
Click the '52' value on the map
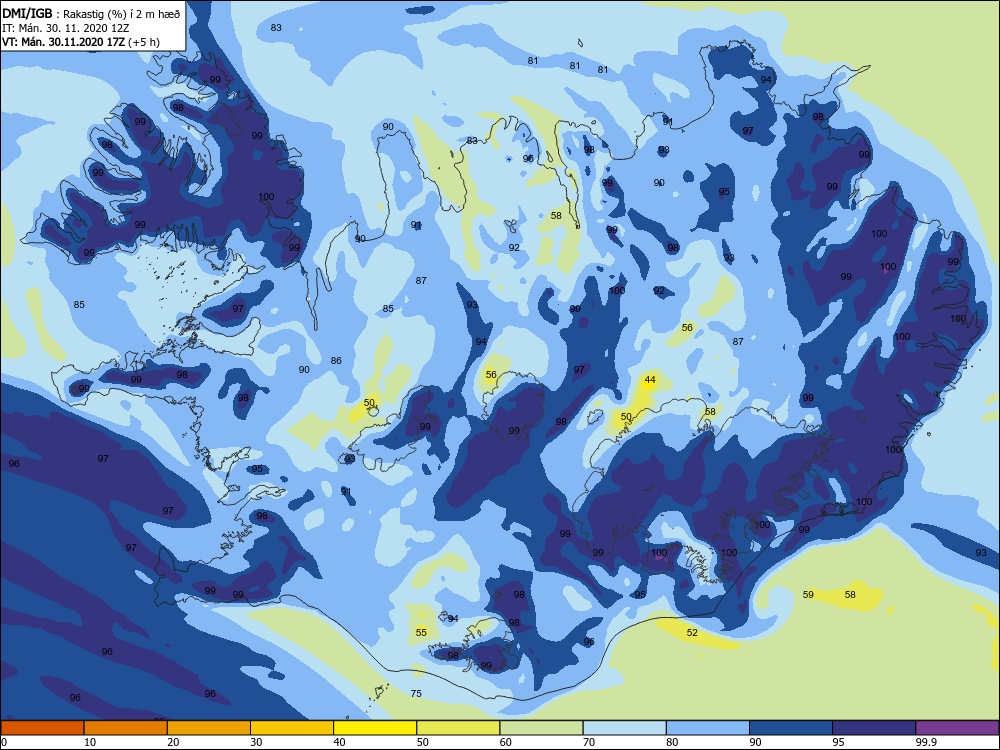pyautogui.click(x=692, y=633)
